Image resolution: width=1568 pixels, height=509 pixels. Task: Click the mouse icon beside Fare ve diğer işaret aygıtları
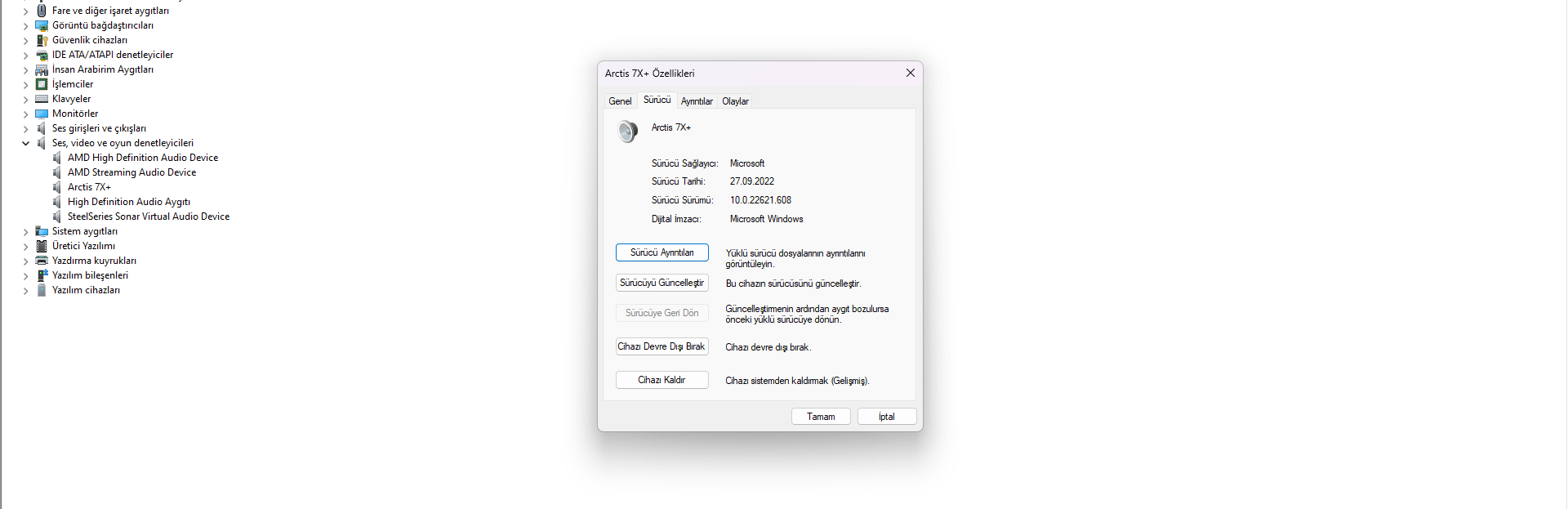(42, 11)
